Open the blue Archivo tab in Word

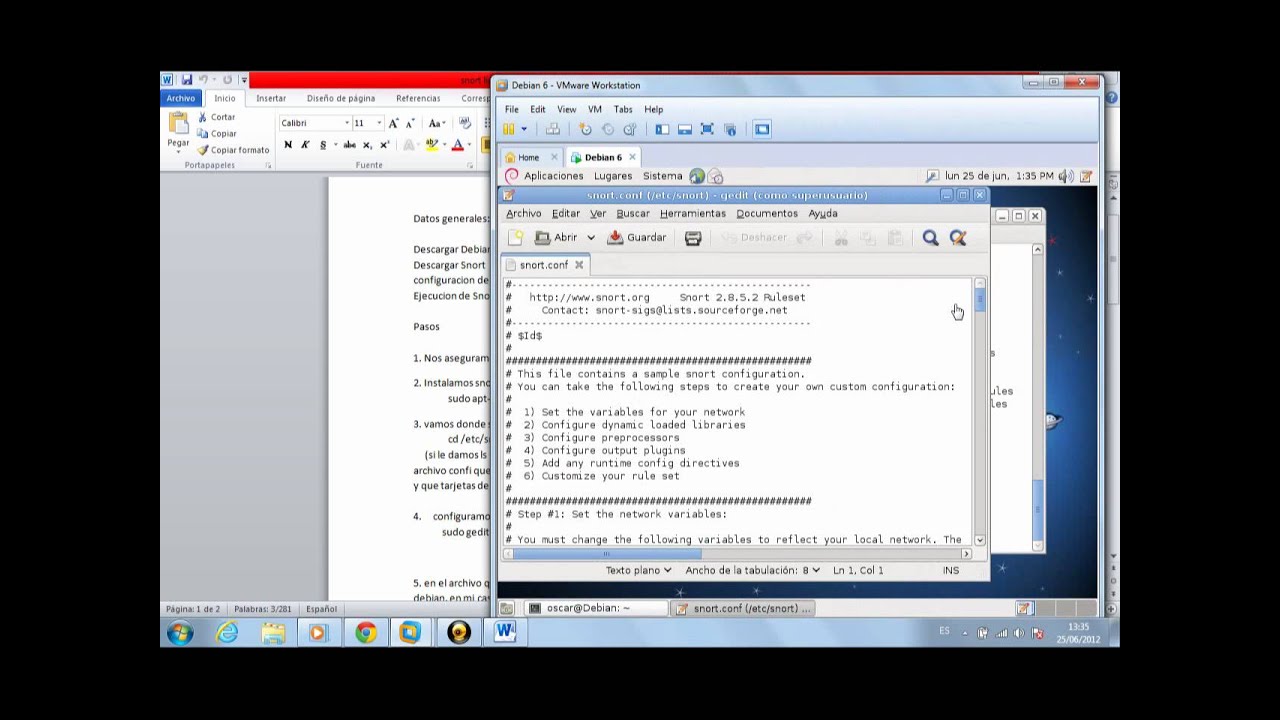coord(181,98)
